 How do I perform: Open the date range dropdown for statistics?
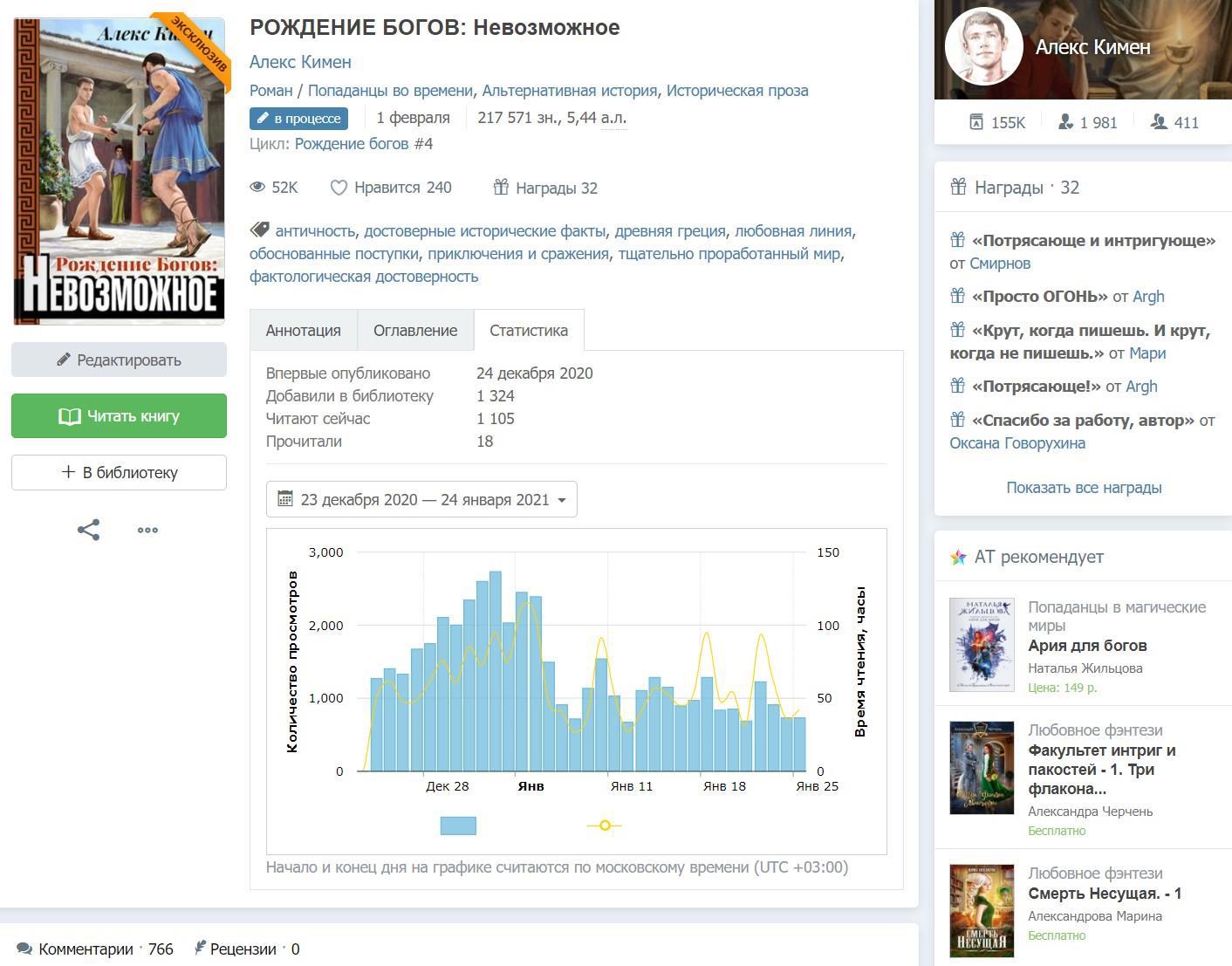[421, 499]
